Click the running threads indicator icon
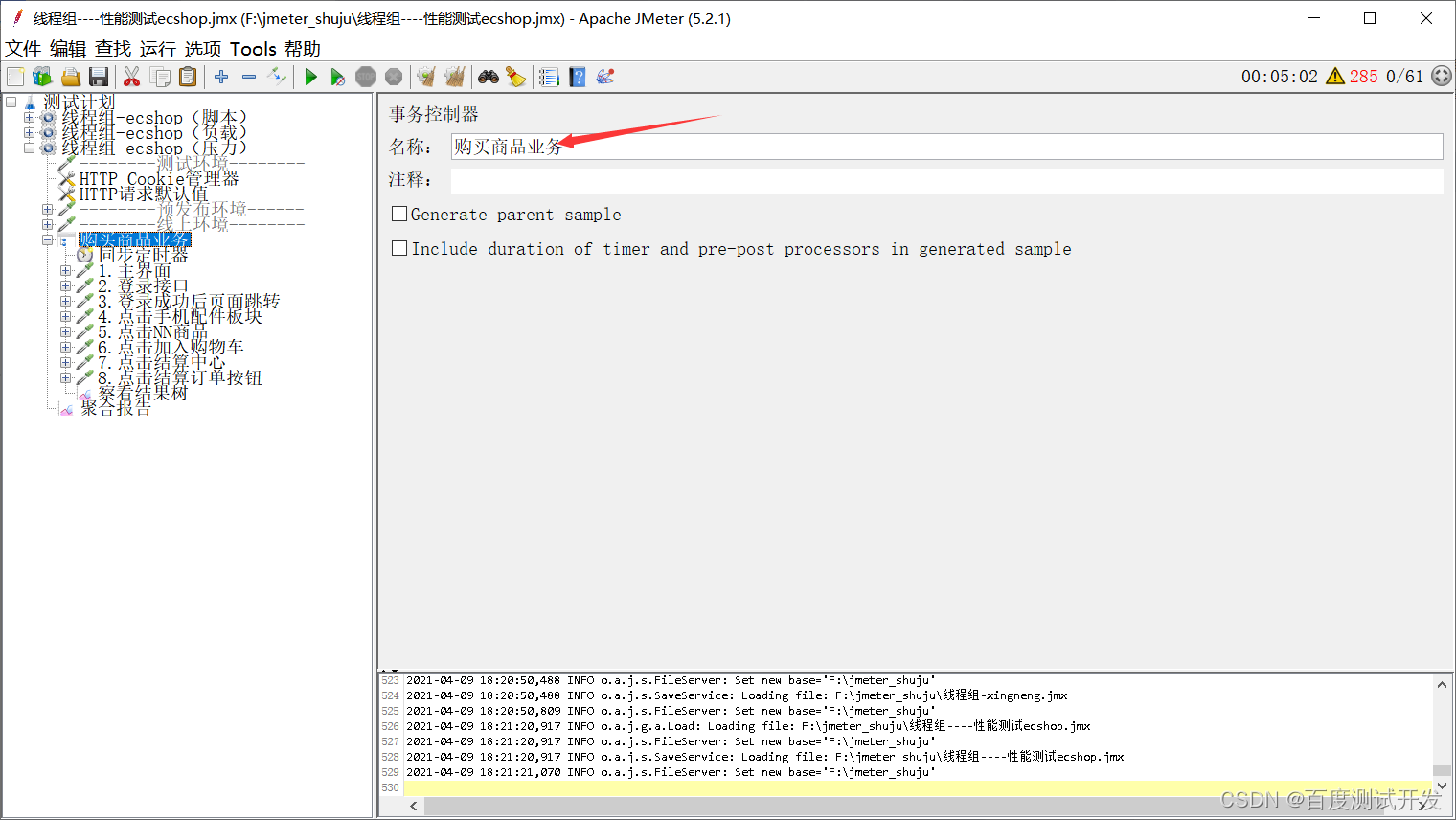Screen dimensions: 1456x820 tap(1442, 77)
